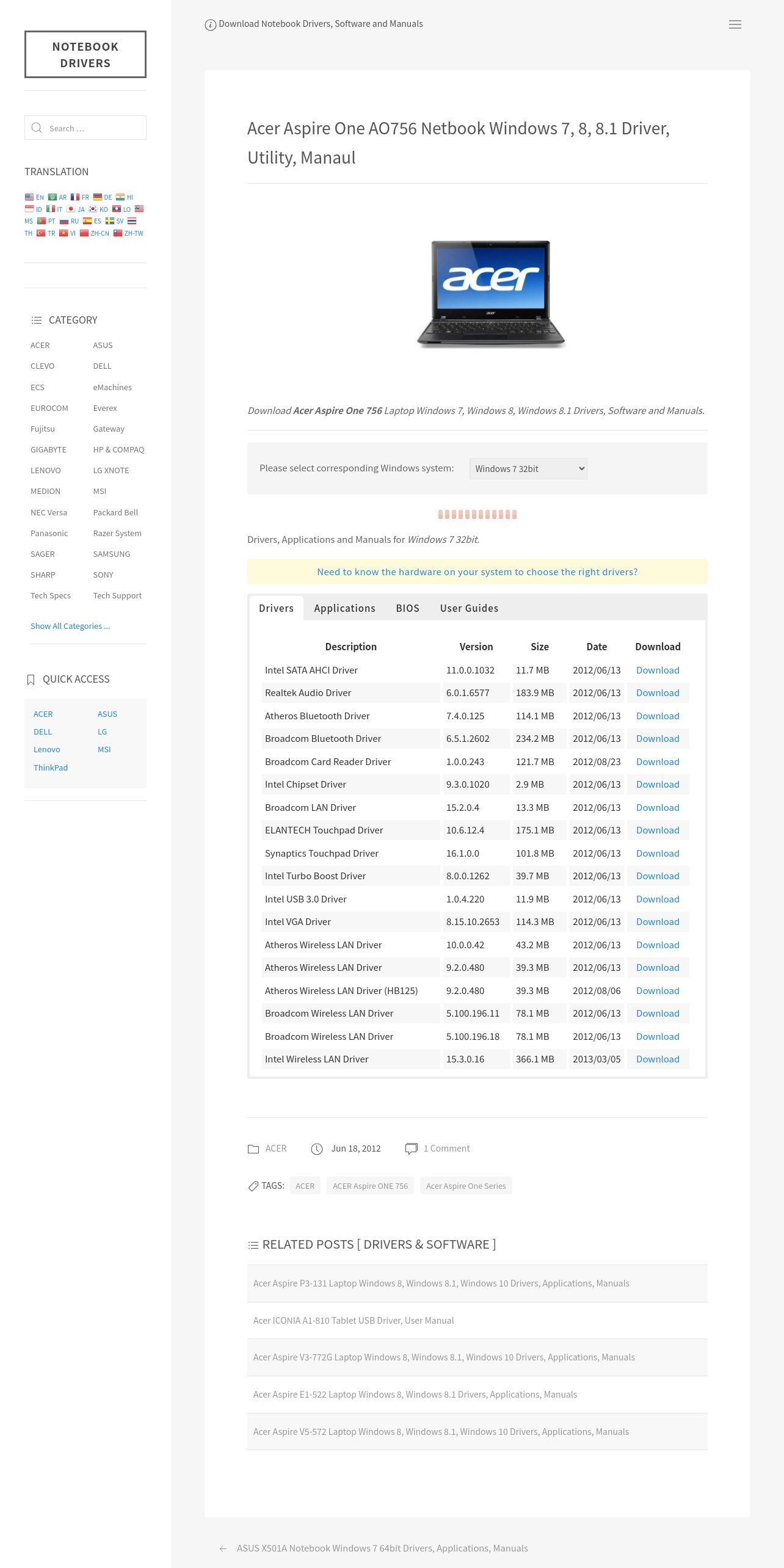Viewport: 784px width, 1568px height.
Task: Switch to the Drivers tab
Action: click(x=276, y=608)
